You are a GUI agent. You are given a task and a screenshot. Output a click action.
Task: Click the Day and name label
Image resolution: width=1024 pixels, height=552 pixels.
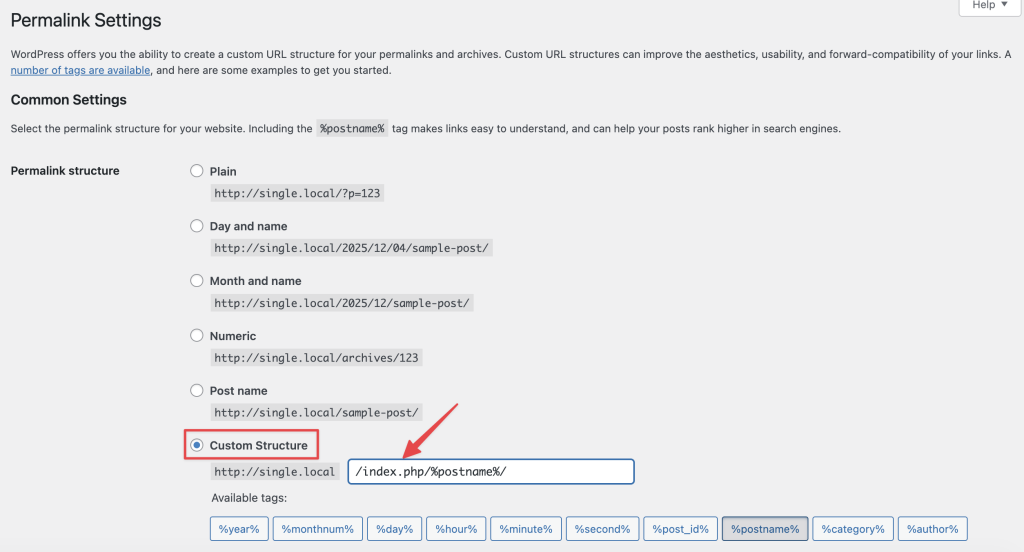(248, 226)
